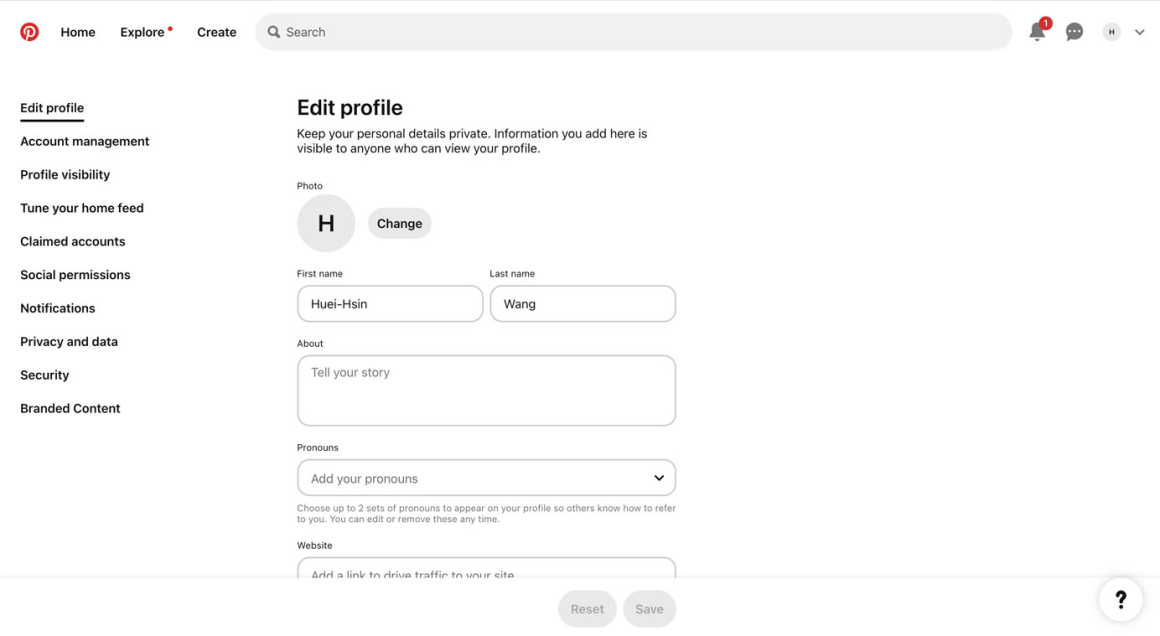Open the messages chat bubble icon
1160x636 pixels.
point(1074,32)
